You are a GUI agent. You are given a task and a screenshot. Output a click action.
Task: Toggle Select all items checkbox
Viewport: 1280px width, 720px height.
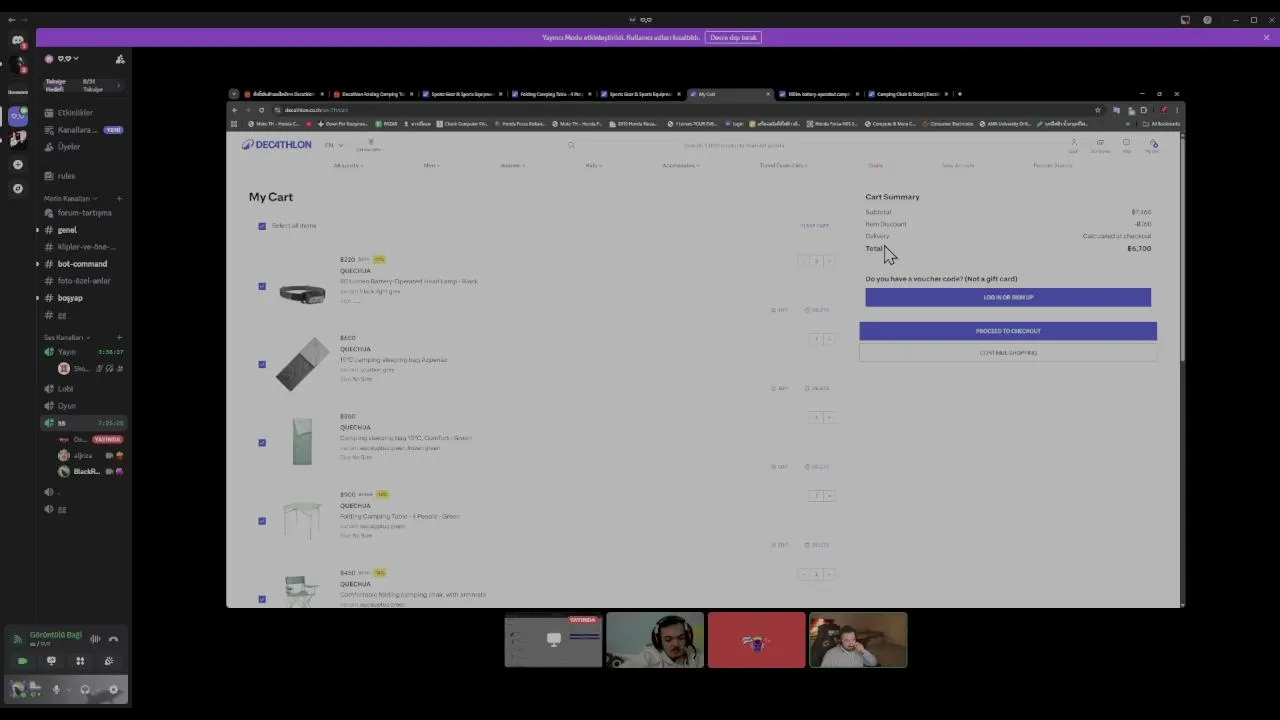point(262,226)
